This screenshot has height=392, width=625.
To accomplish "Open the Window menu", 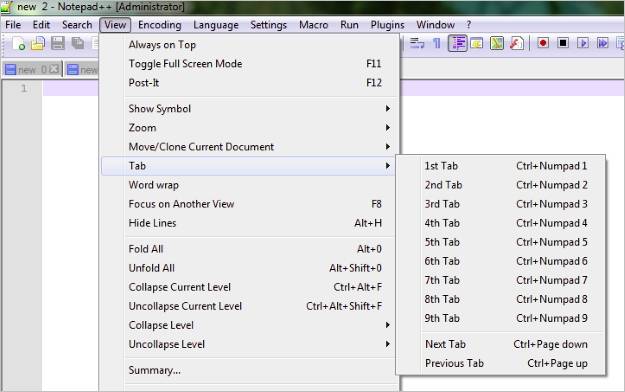I will click(x=435, y=25).
